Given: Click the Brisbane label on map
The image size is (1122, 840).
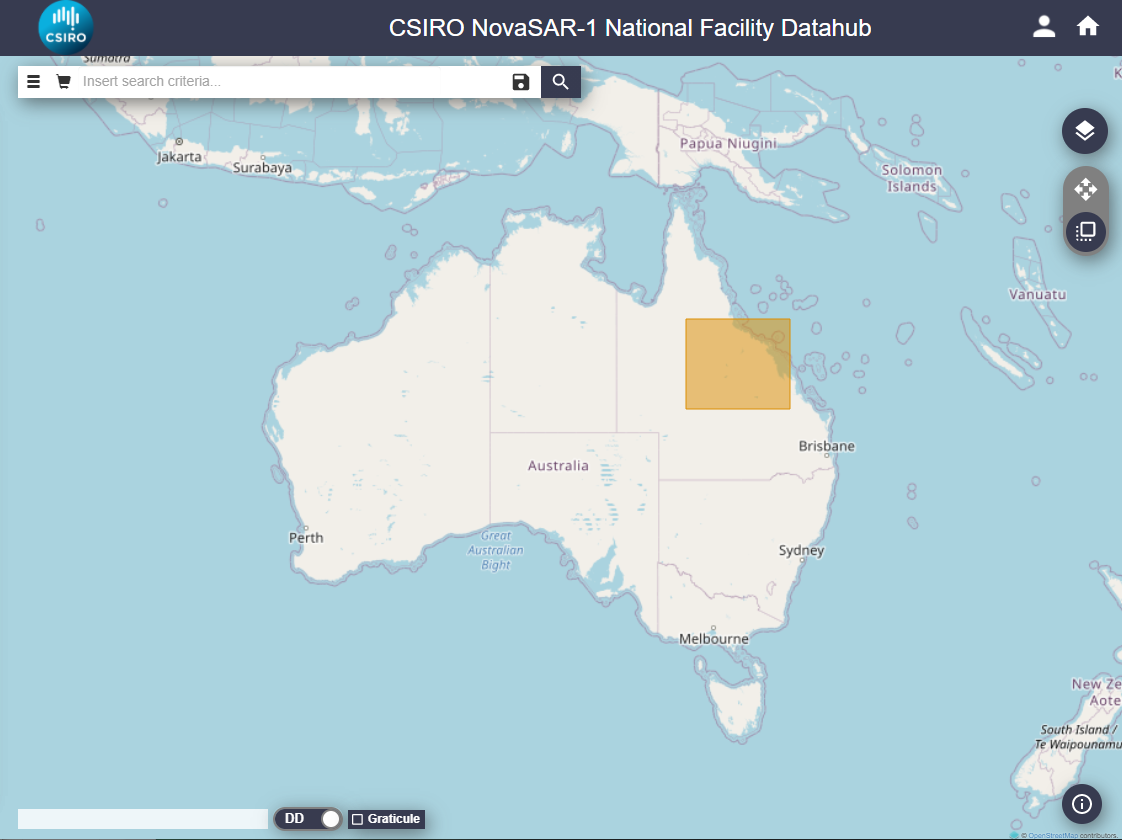Looking at the screenshot, I should point(826,446).
